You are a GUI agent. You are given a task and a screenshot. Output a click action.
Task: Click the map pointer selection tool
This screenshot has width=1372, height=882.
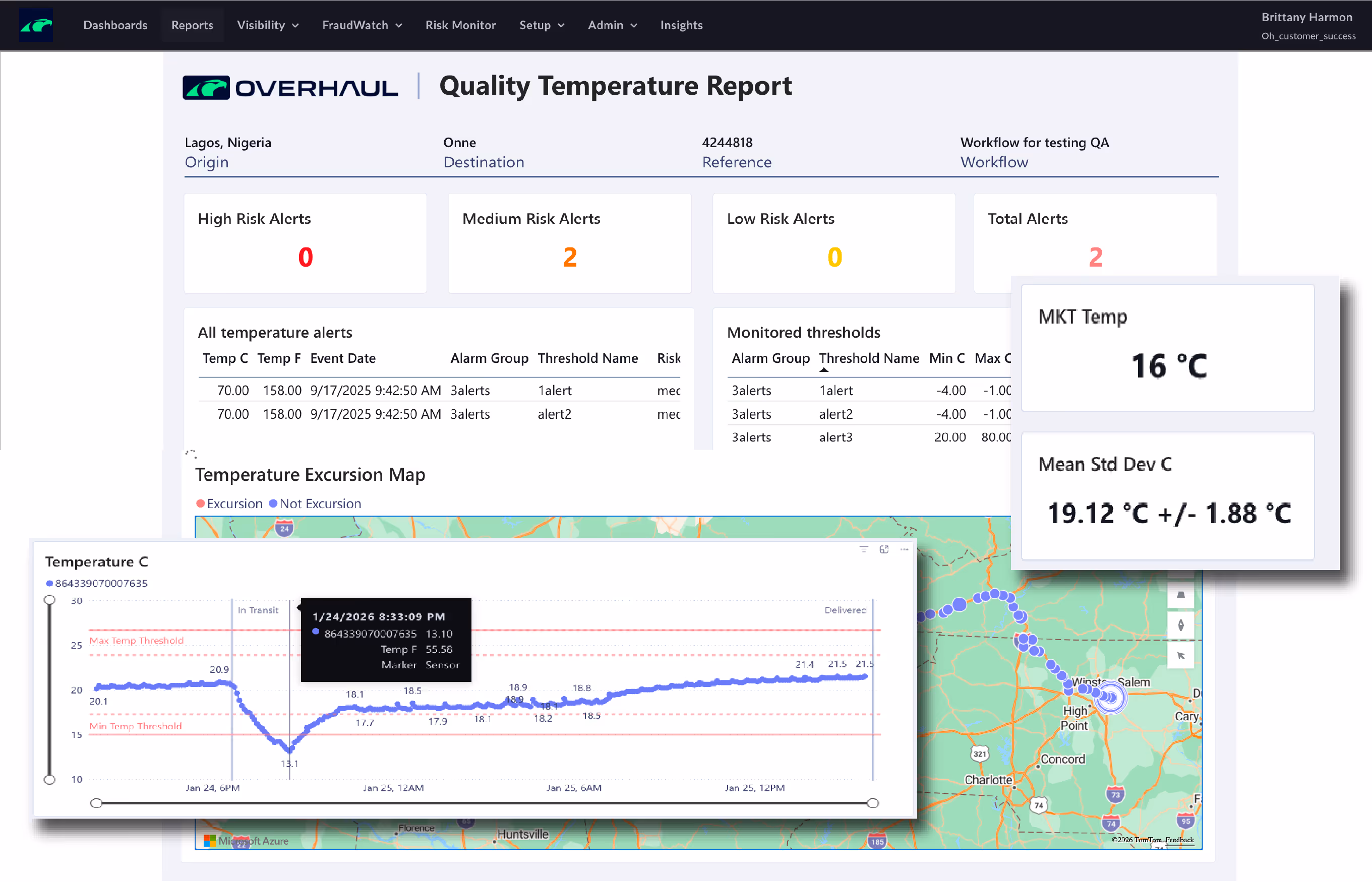(1181, 656)
